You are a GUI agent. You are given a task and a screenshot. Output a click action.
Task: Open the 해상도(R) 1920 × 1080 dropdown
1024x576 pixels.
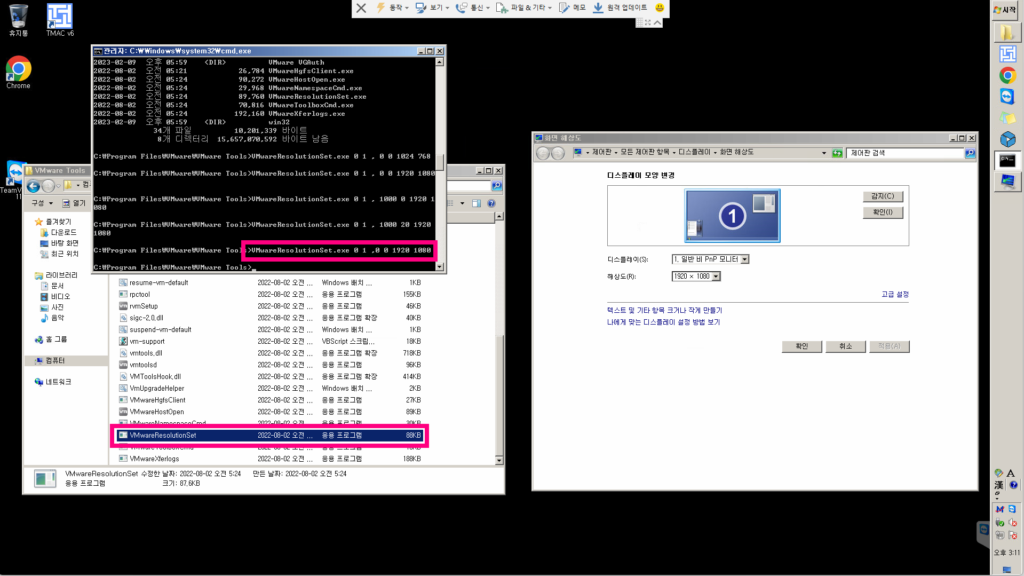[x=696, y=276]
